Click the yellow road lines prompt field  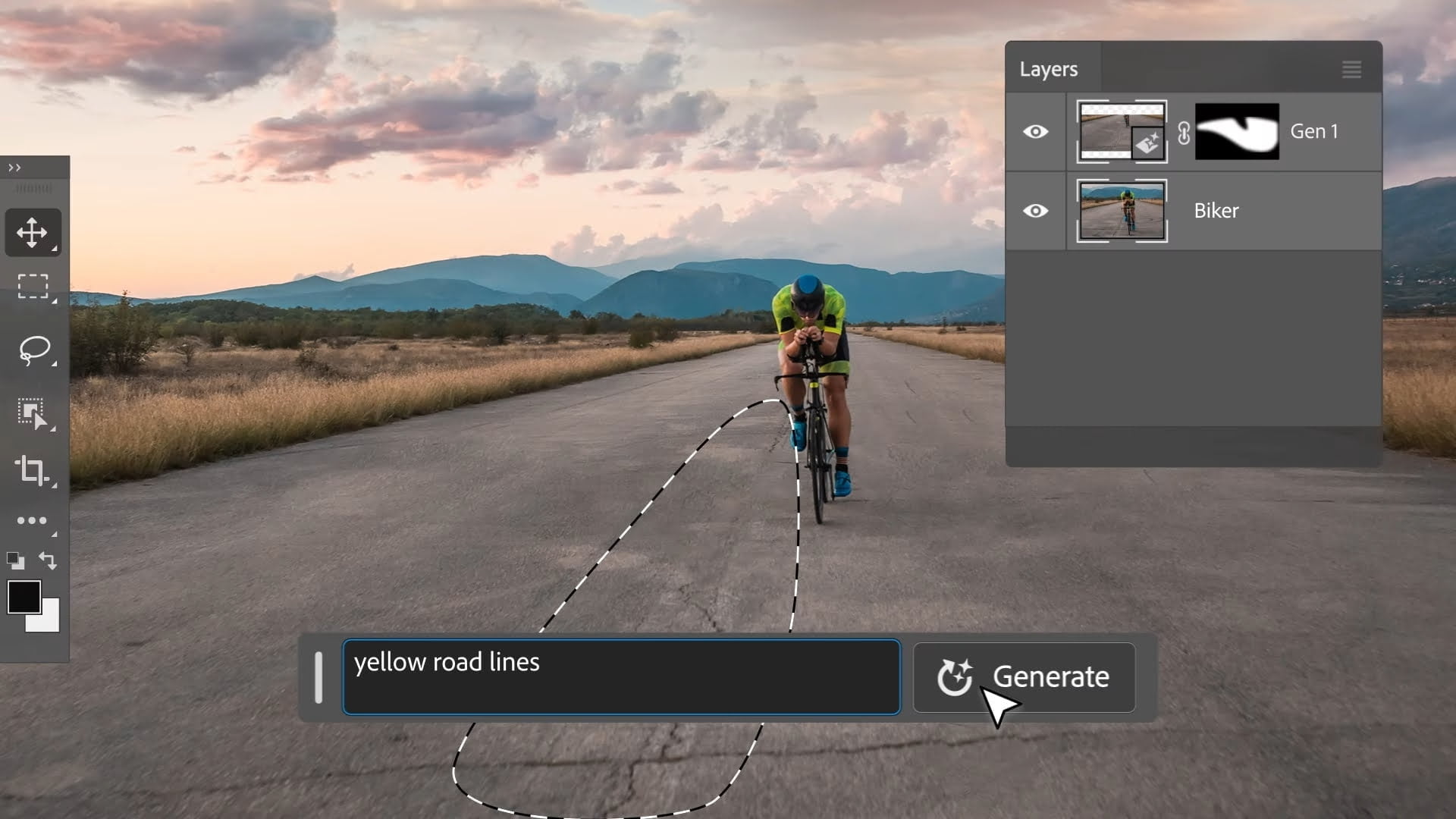pos(621,677)
